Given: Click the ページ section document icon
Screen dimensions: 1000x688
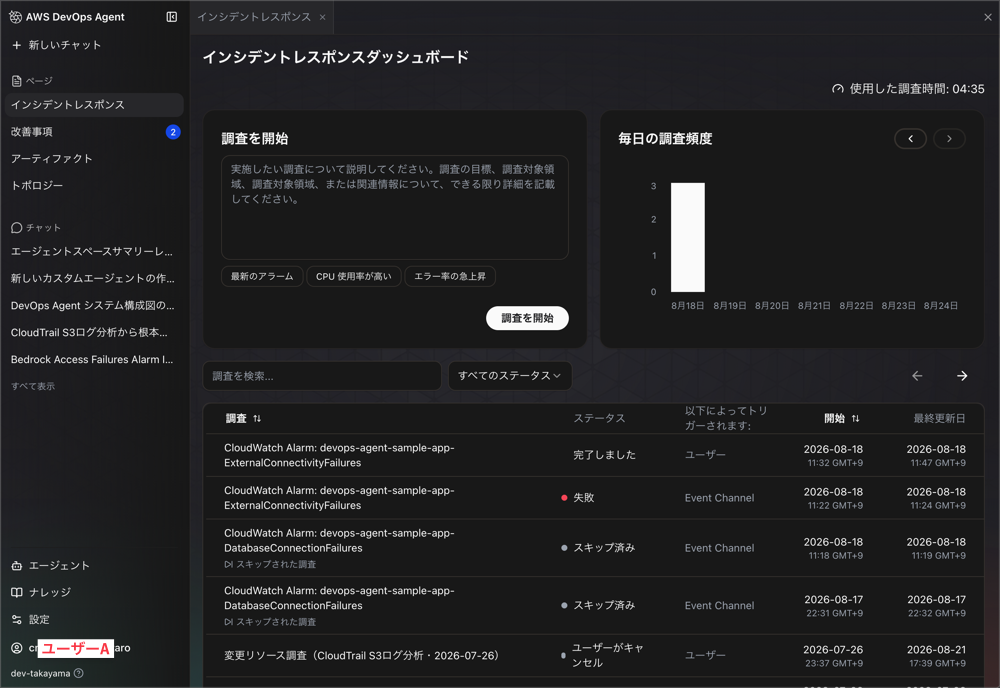Looking at the screenshot, I should pos(17,81).
